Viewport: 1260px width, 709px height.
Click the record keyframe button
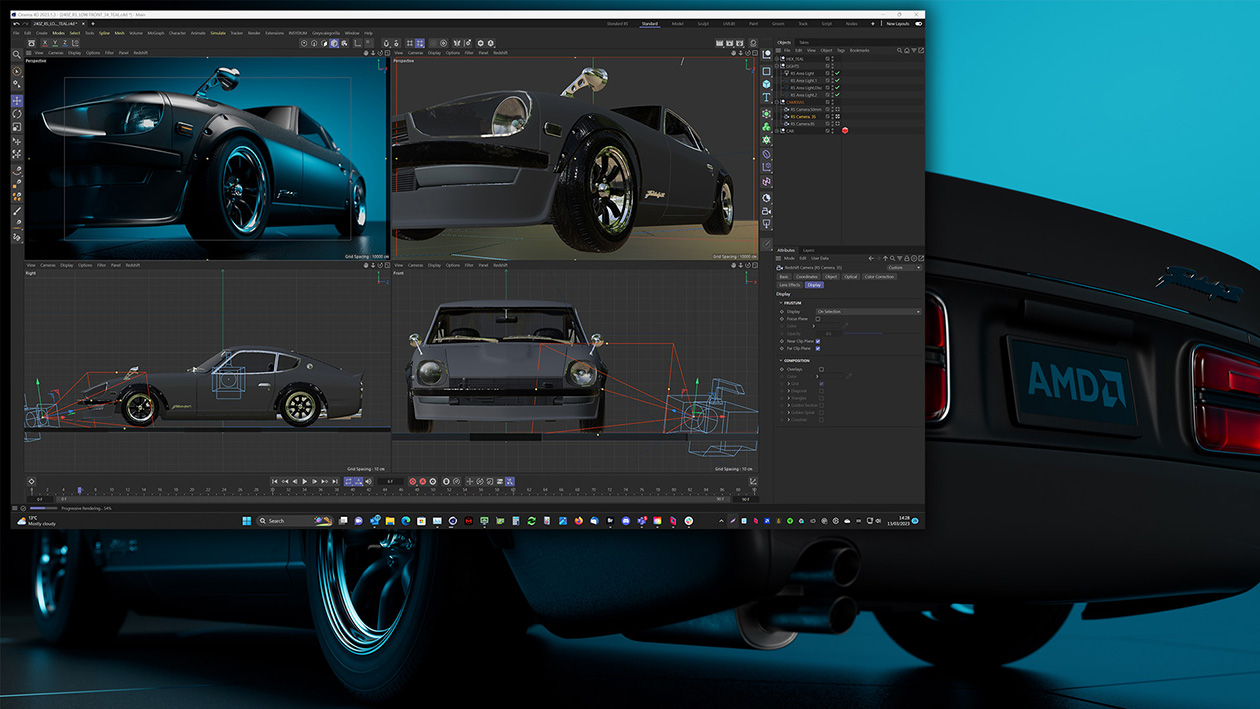tap(411, 482)
